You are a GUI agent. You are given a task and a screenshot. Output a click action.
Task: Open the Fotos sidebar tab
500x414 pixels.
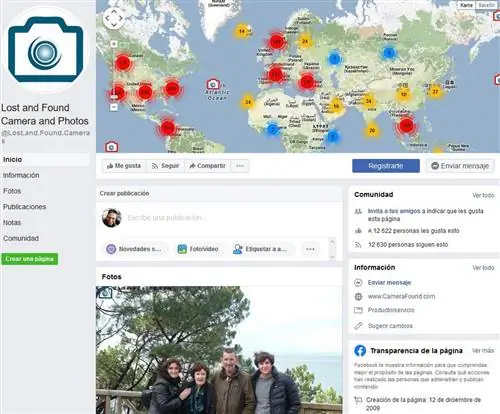pyautogui.click(x=12, y=191)
